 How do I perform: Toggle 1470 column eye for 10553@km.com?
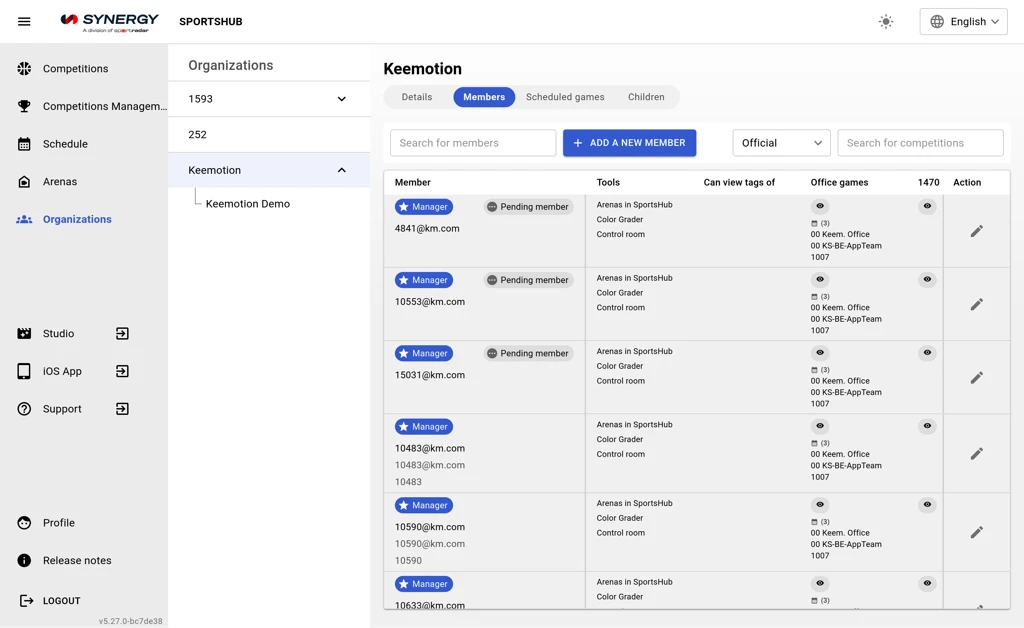click(x=927, y=280)
